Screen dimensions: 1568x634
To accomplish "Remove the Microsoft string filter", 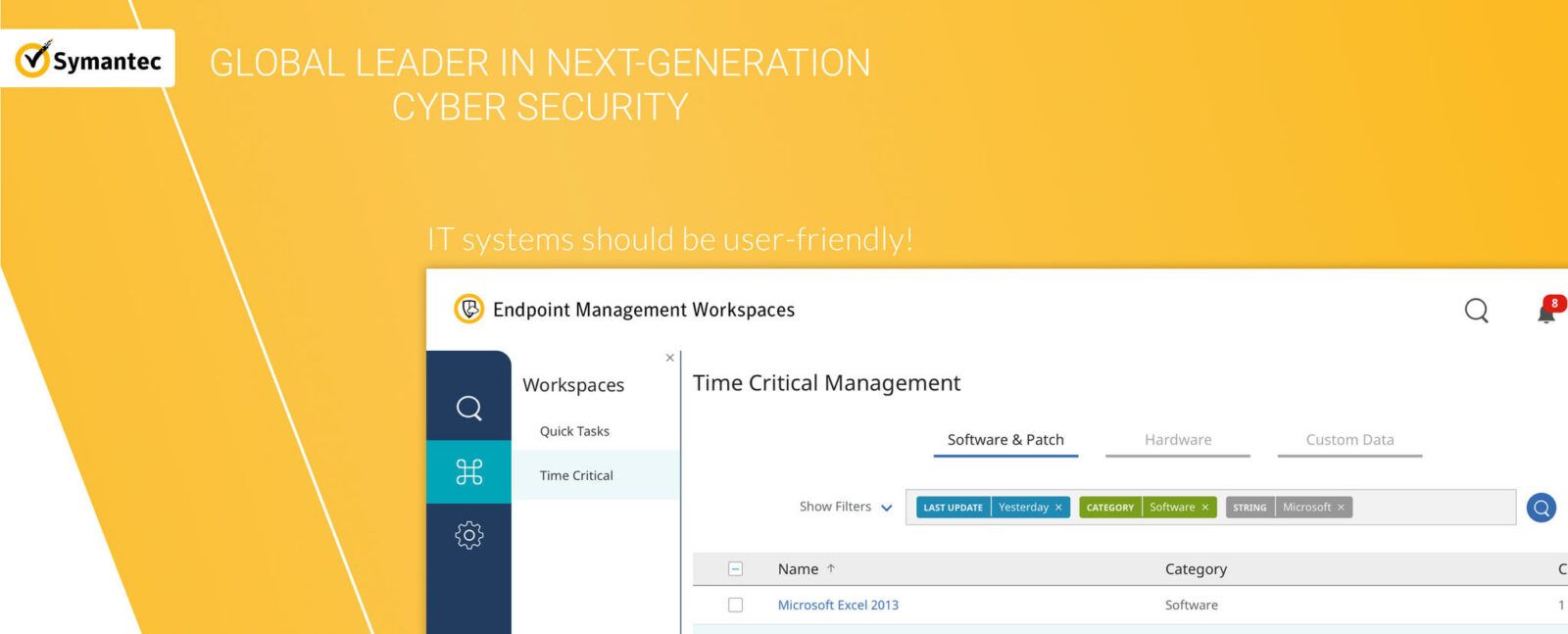I will pos(1341,508).
